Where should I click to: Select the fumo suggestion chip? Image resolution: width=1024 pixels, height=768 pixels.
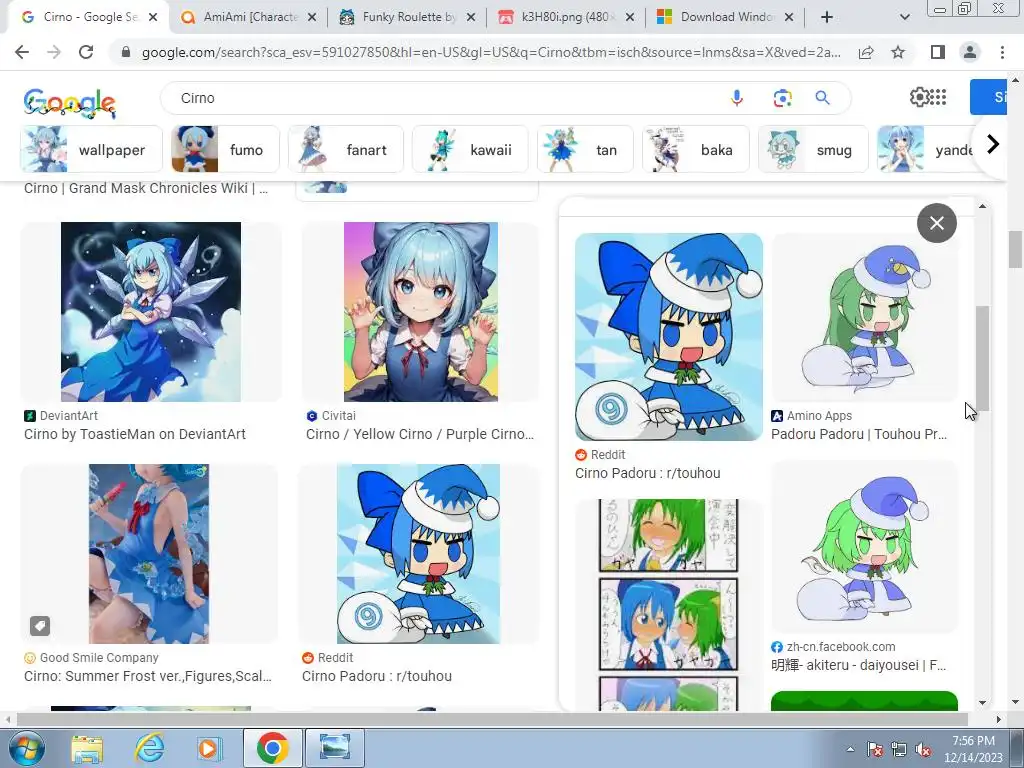(225, 150)
